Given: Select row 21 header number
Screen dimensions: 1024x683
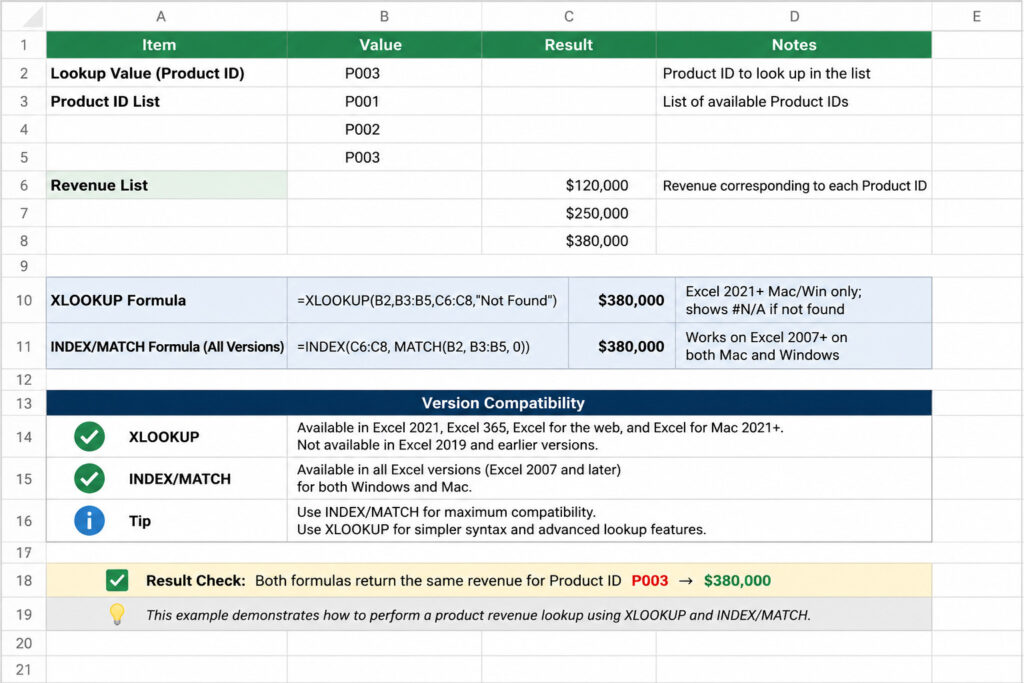Looking at the screenshot, I should pyautogui.click(x=24, y=669).
